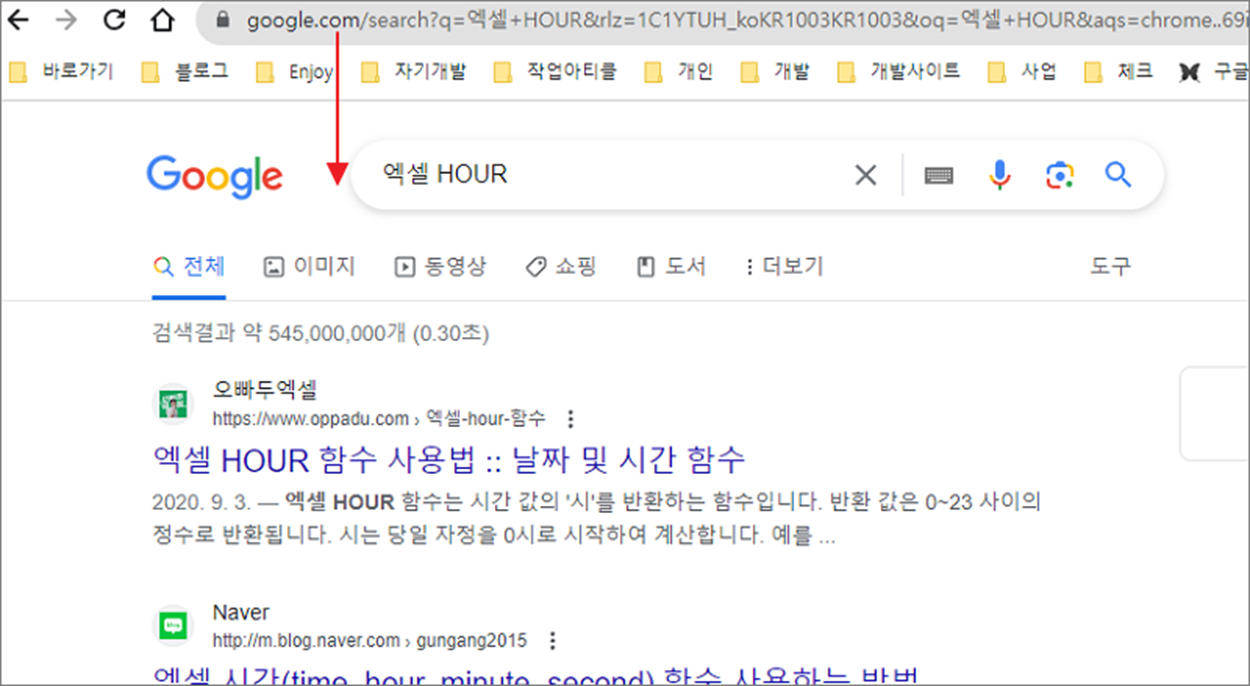The image size is (1250, 686).
Task: Open the m.blog.naver.com result URL
Action: (370, 640)
